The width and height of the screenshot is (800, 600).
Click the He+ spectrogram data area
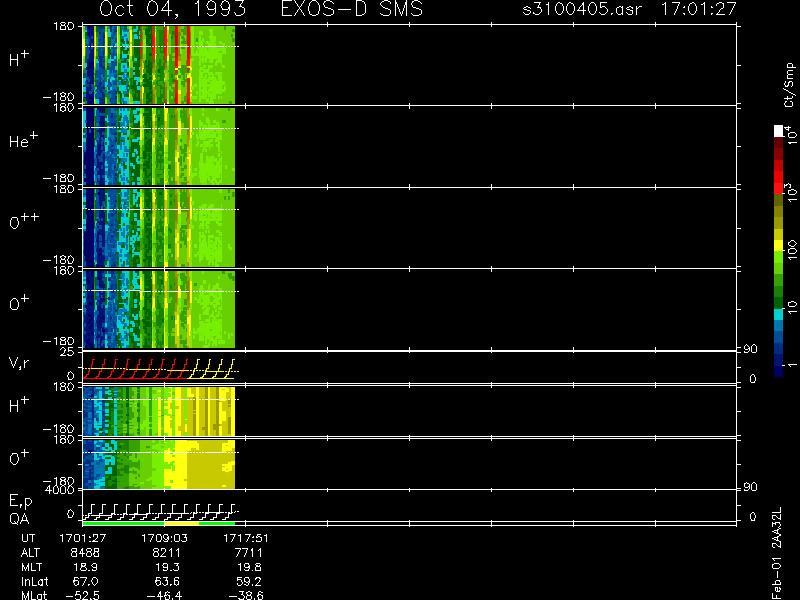[159, 146]
